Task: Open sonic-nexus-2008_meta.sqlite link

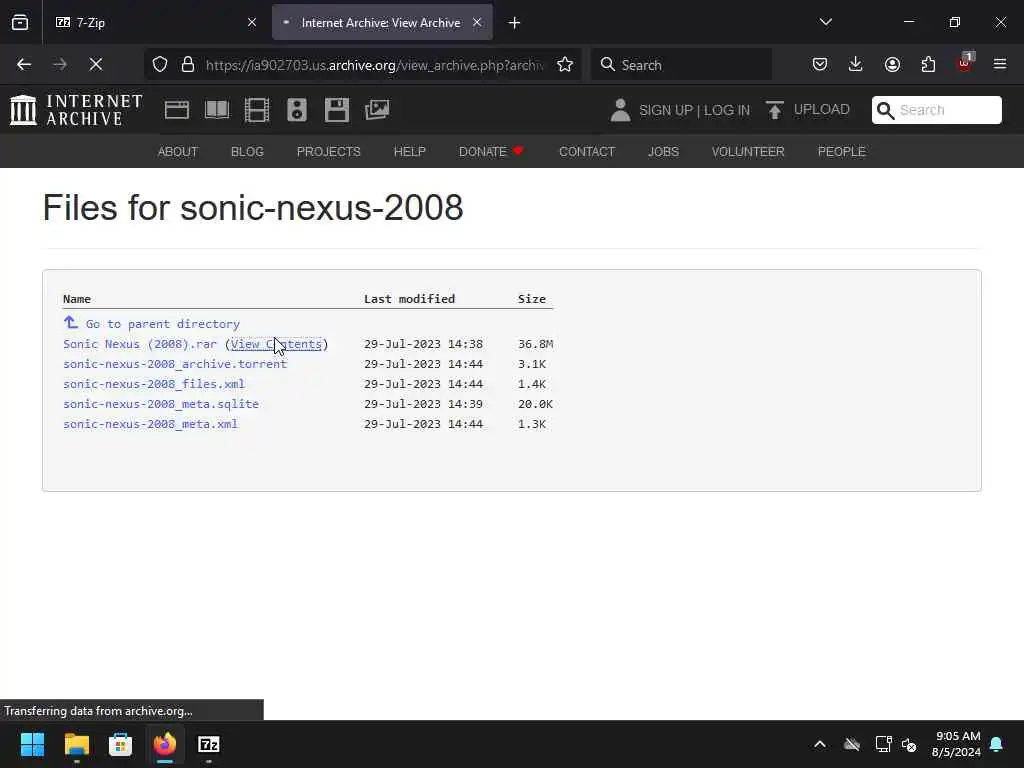Action: pos(161,404)
